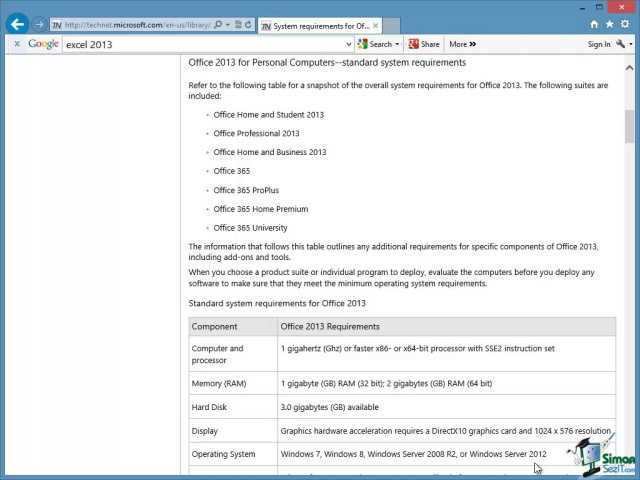Maximize the Internet Explorer window
640x480 pixels.
pyautogui.click(x=599, y=7)
